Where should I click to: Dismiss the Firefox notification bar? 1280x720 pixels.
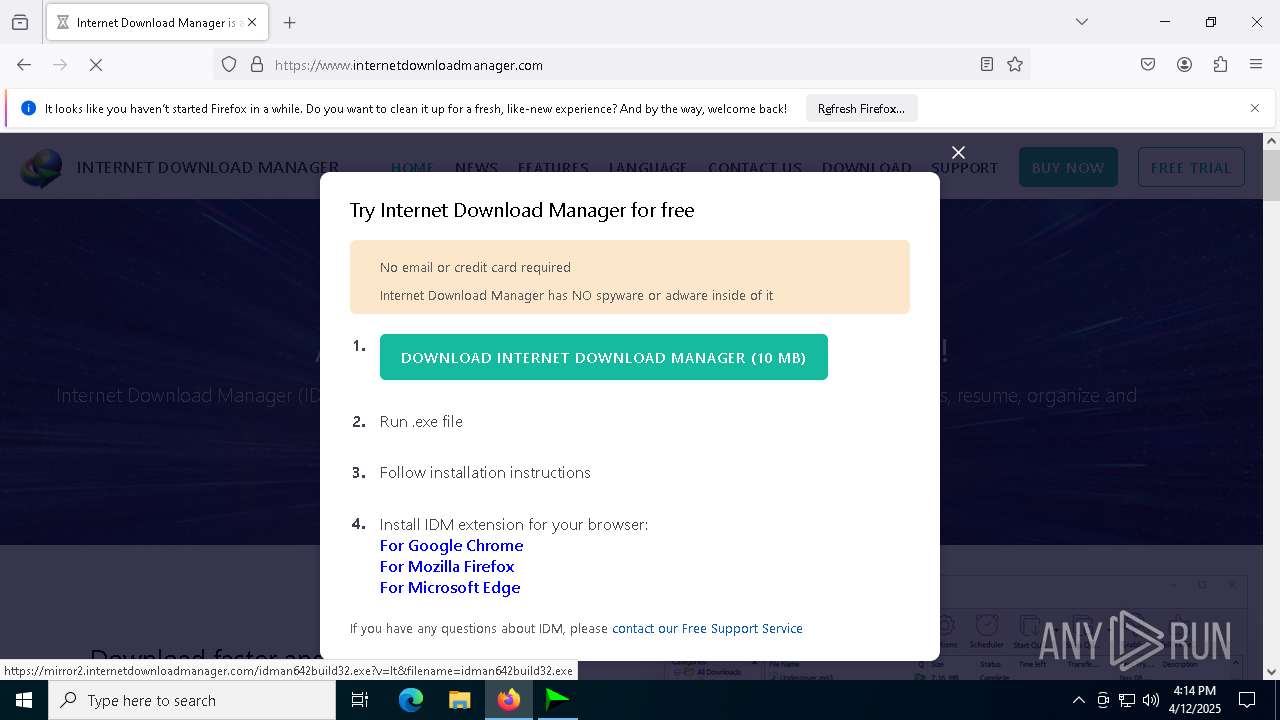click(x=1255, y=108)
